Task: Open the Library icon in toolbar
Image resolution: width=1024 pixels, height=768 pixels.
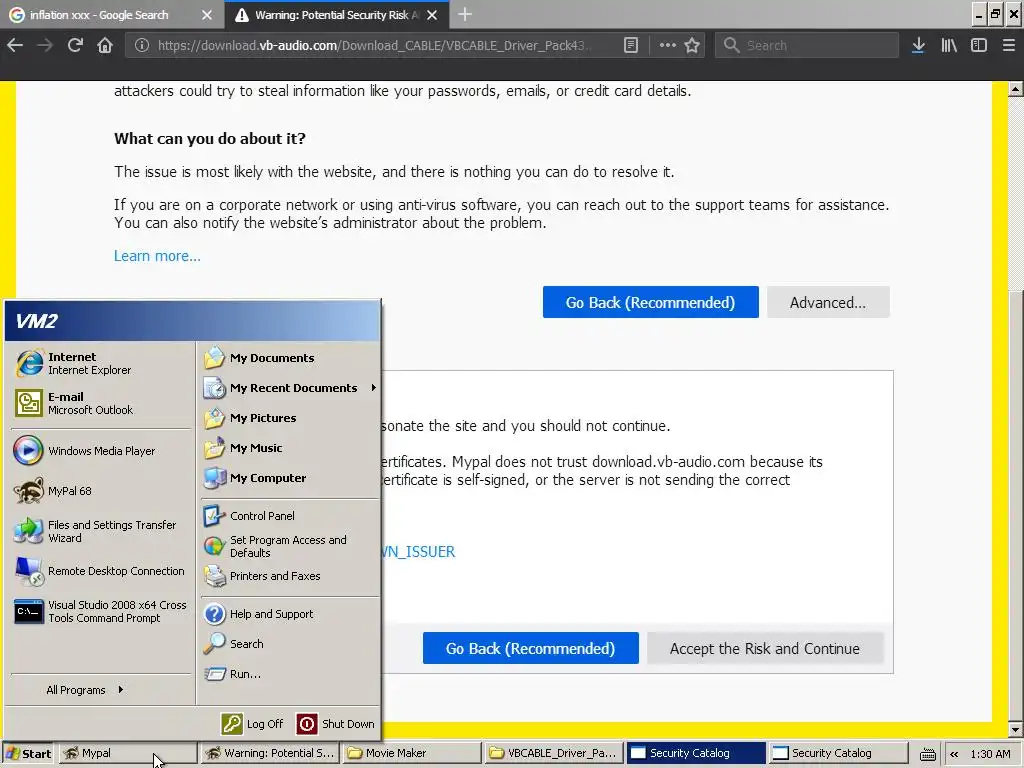Action: point(949,45)
